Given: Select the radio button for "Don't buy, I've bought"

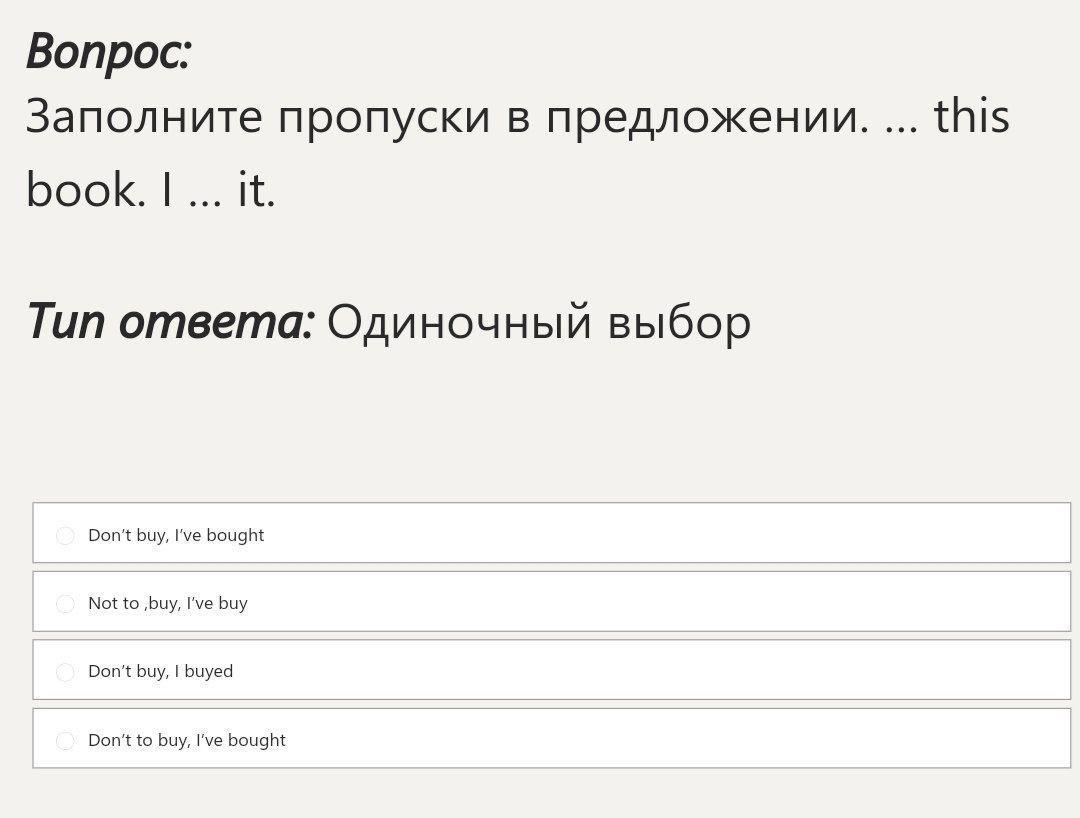Looking at the screenshot, I should pos(66,536).
